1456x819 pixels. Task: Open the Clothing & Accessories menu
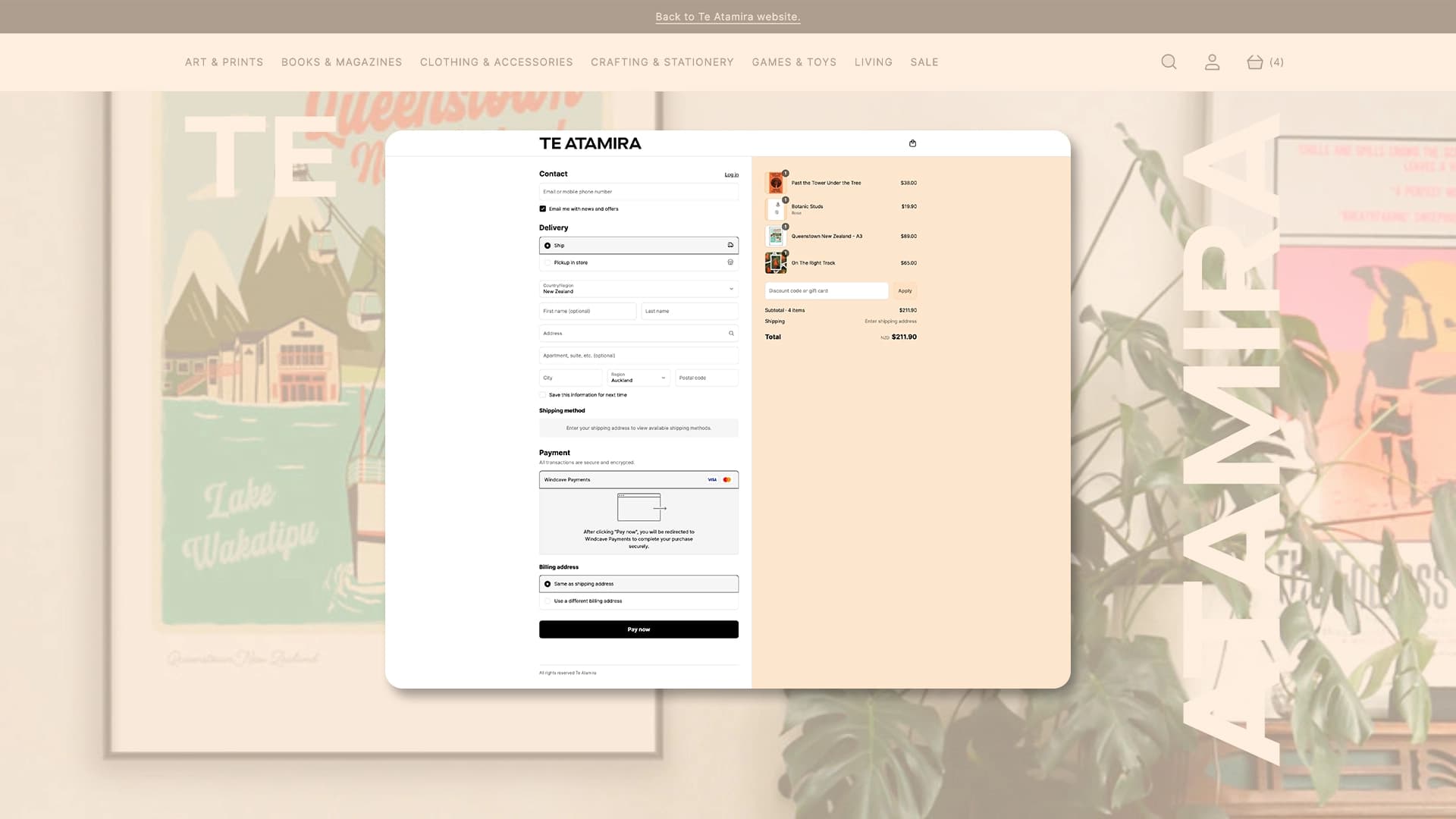pyautogui.click(x=496, y=62)
